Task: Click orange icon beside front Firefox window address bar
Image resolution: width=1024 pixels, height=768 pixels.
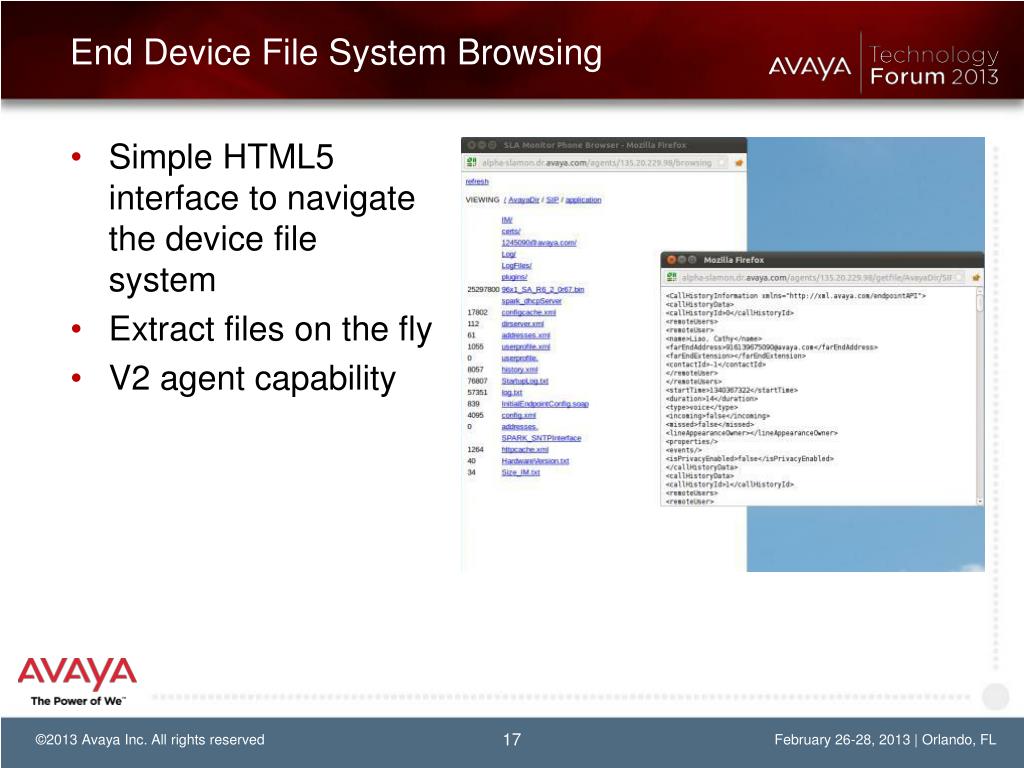Action: point(976,278)
